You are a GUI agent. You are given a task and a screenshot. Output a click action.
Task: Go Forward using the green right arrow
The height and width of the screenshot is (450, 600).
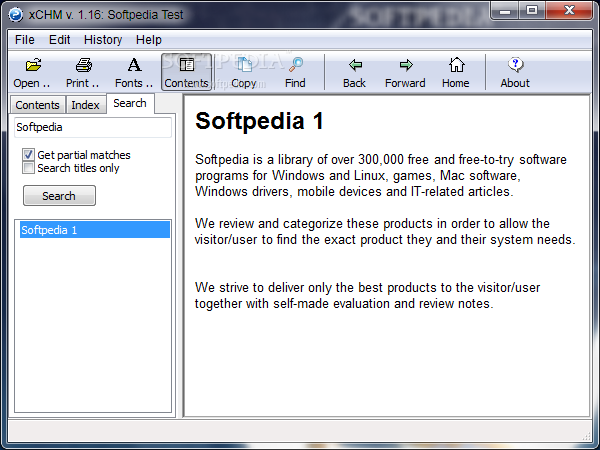click(406, 65)
